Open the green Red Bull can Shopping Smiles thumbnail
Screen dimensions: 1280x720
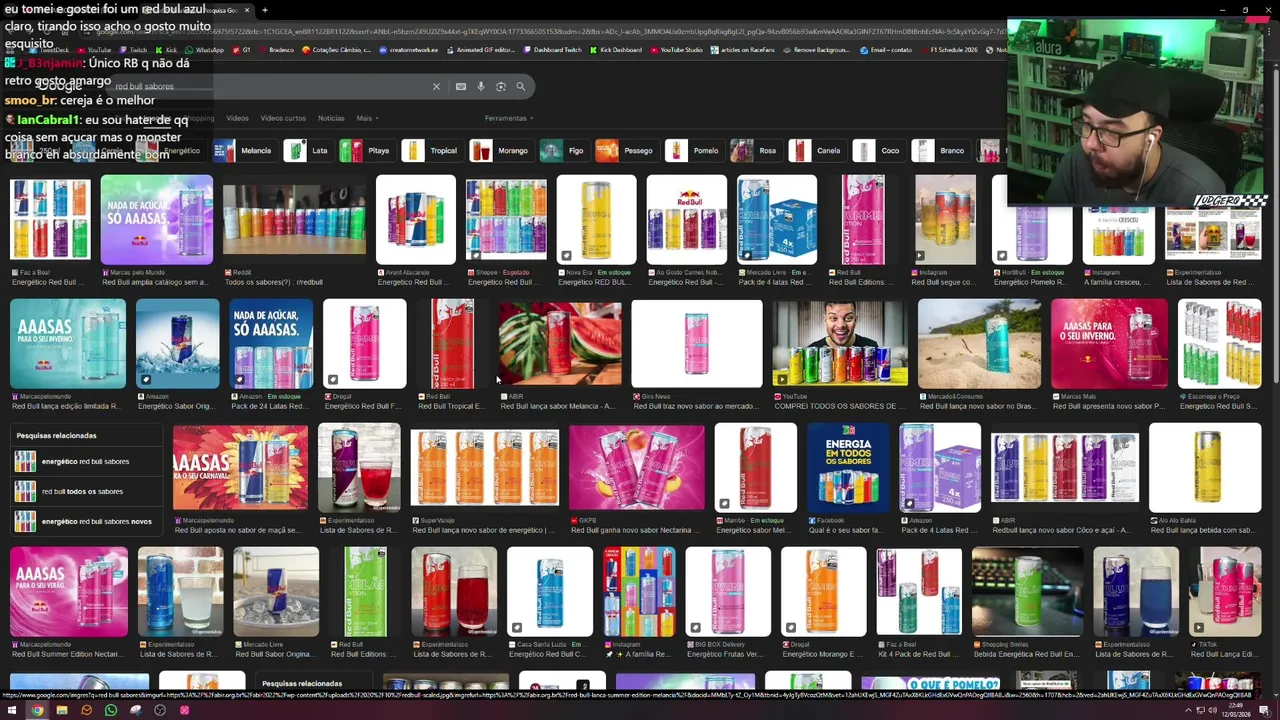(1027, 592)
